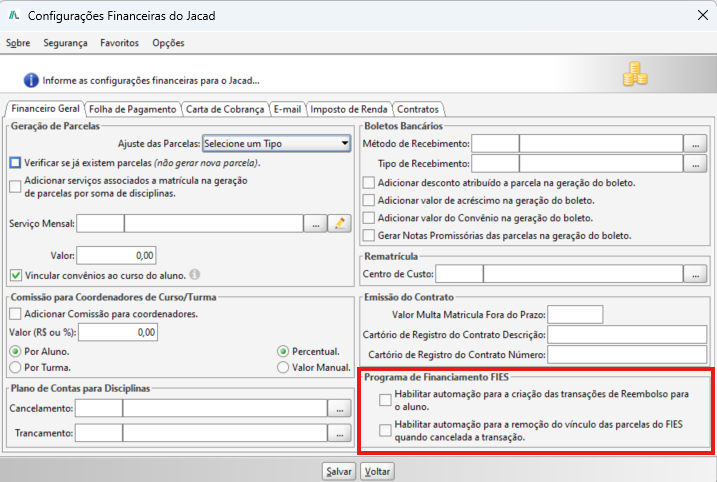
Task: Open Serviço Mensal lookup ellipsis button
Action: click(316, 224)
